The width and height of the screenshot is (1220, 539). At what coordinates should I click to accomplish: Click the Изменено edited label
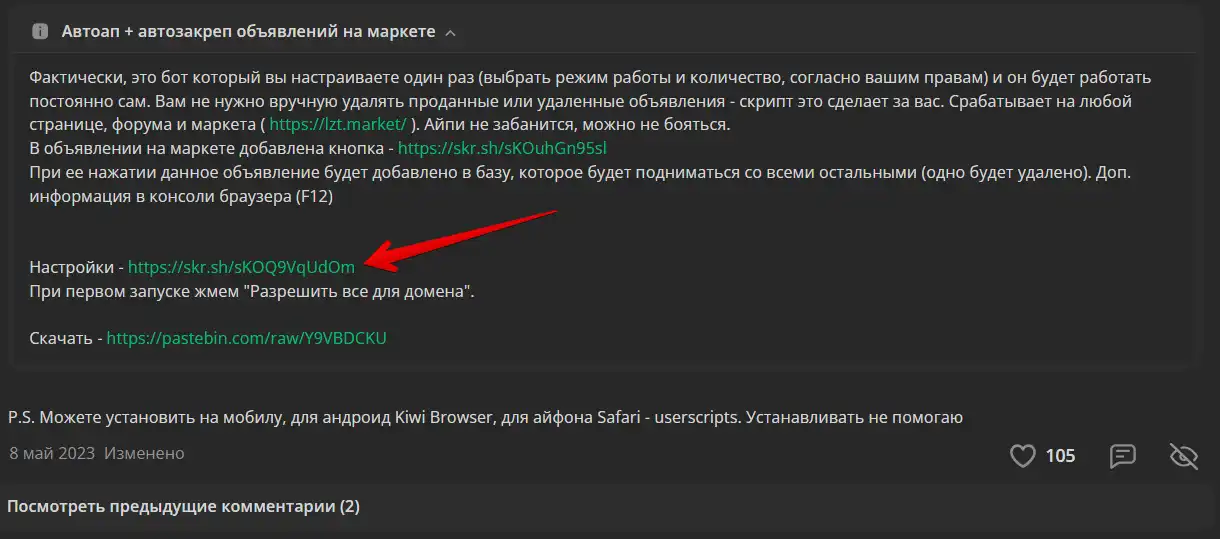click(x=144, y=453)
